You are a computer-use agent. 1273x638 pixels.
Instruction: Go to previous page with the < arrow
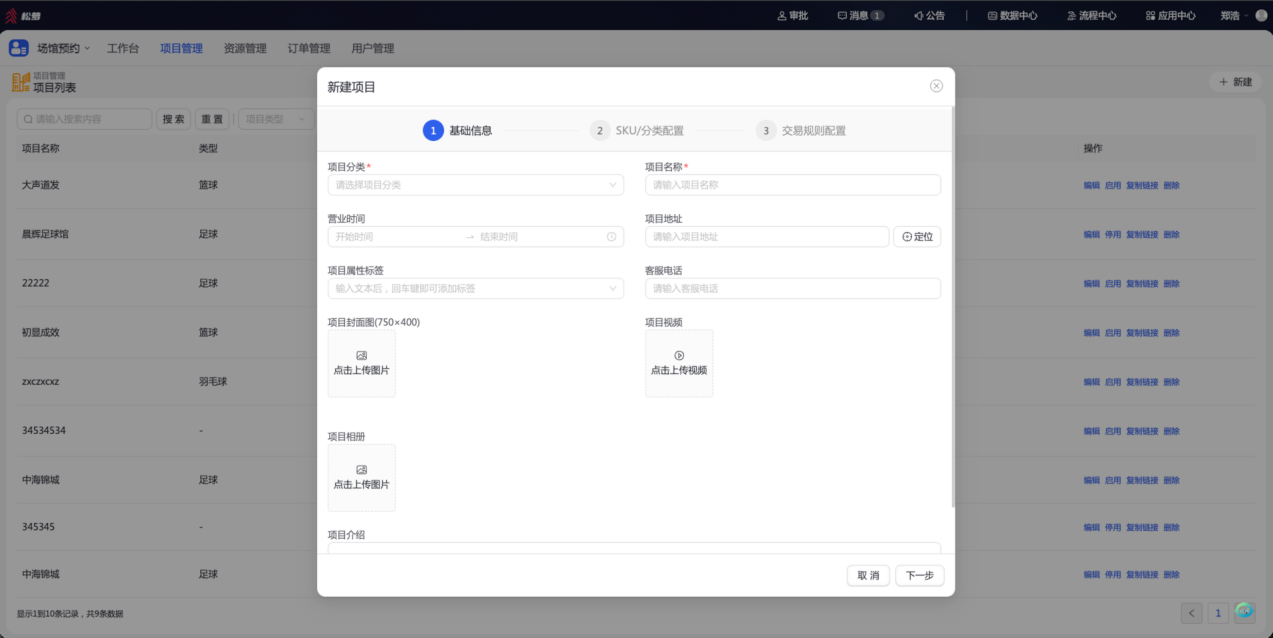pos(1191,613)
